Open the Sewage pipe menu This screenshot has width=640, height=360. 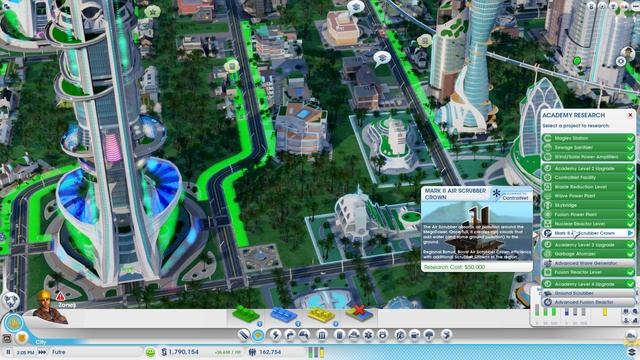click(x=304, y=335)
